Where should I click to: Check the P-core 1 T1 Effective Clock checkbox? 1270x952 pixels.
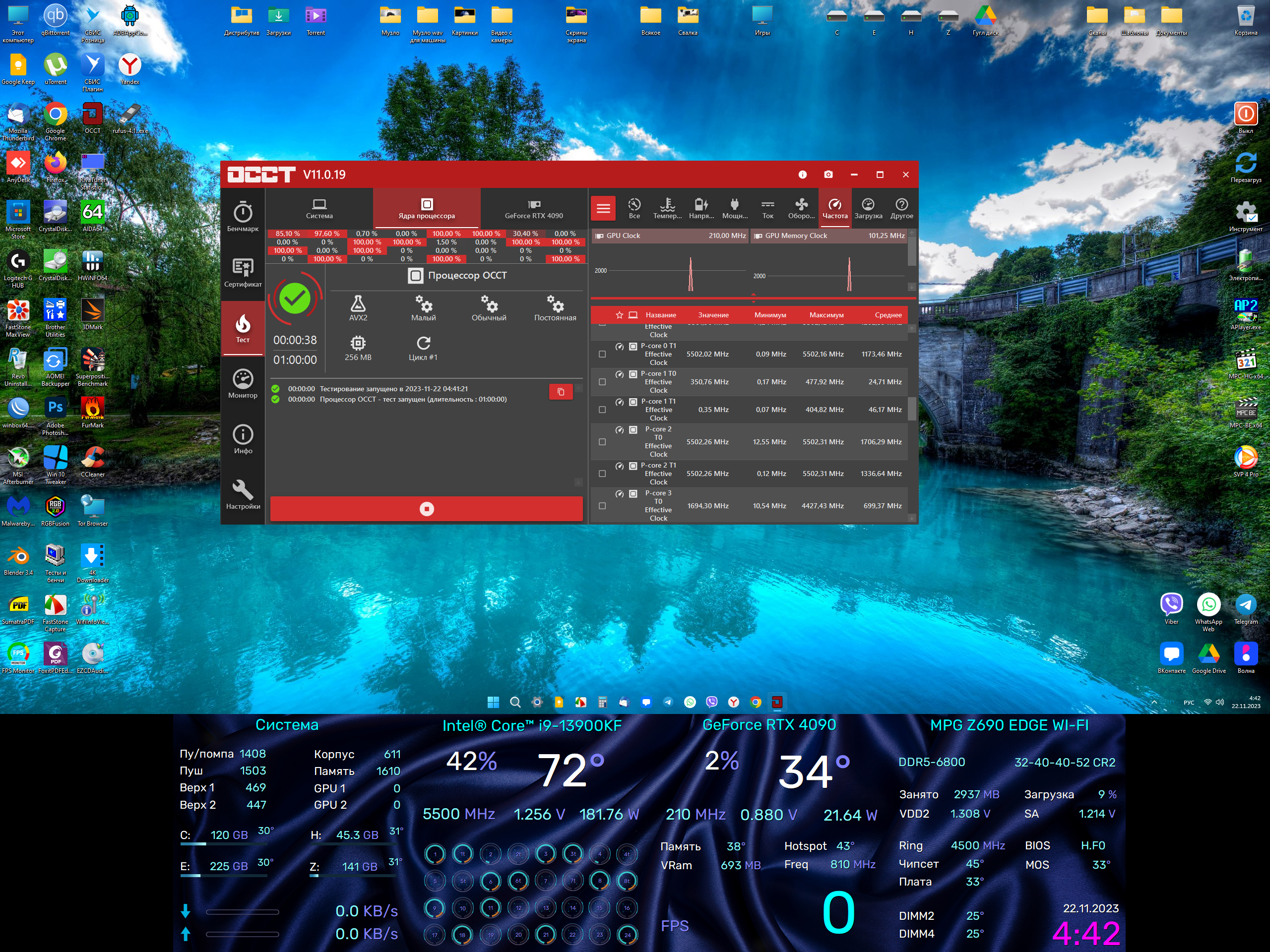click(602, 410)
